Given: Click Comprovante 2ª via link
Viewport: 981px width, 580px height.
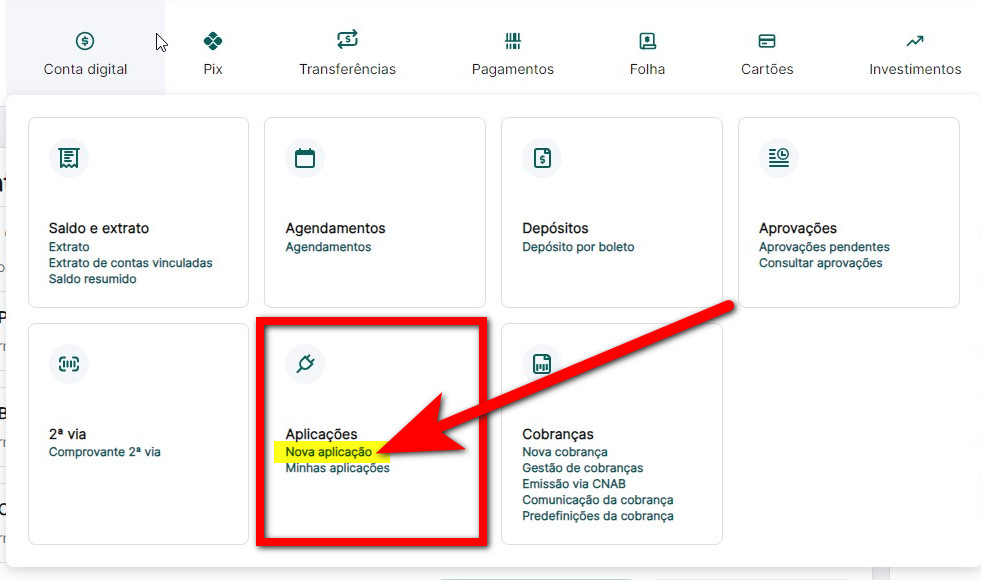Looking at the screenshot, I should coord(104,452).
